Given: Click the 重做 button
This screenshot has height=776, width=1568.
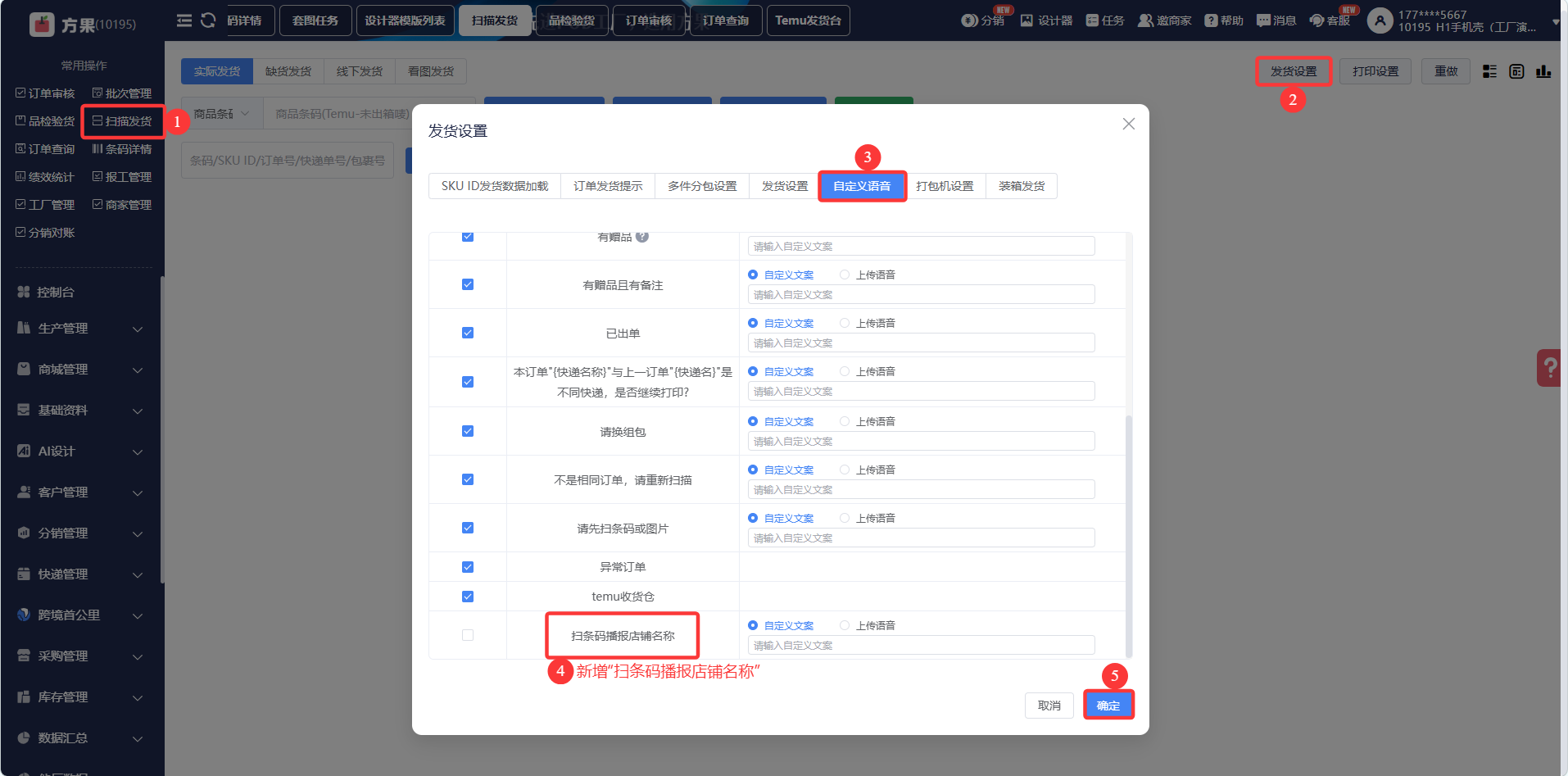Looking at the screenshot, I should (1446, 71).
